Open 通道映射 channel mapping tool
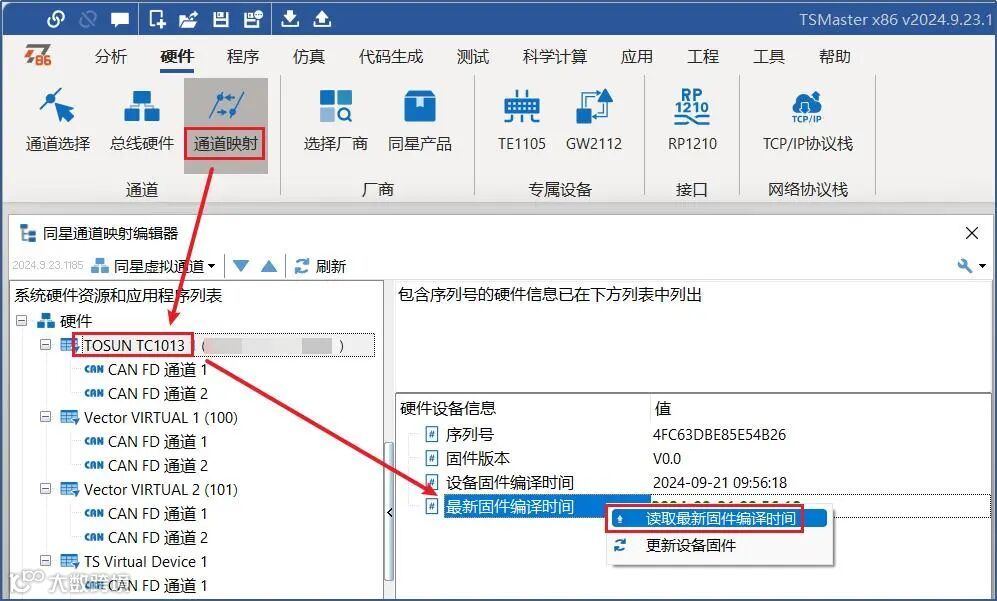Image resolution: width=997 pixels, height=601 pixels. 226,124
